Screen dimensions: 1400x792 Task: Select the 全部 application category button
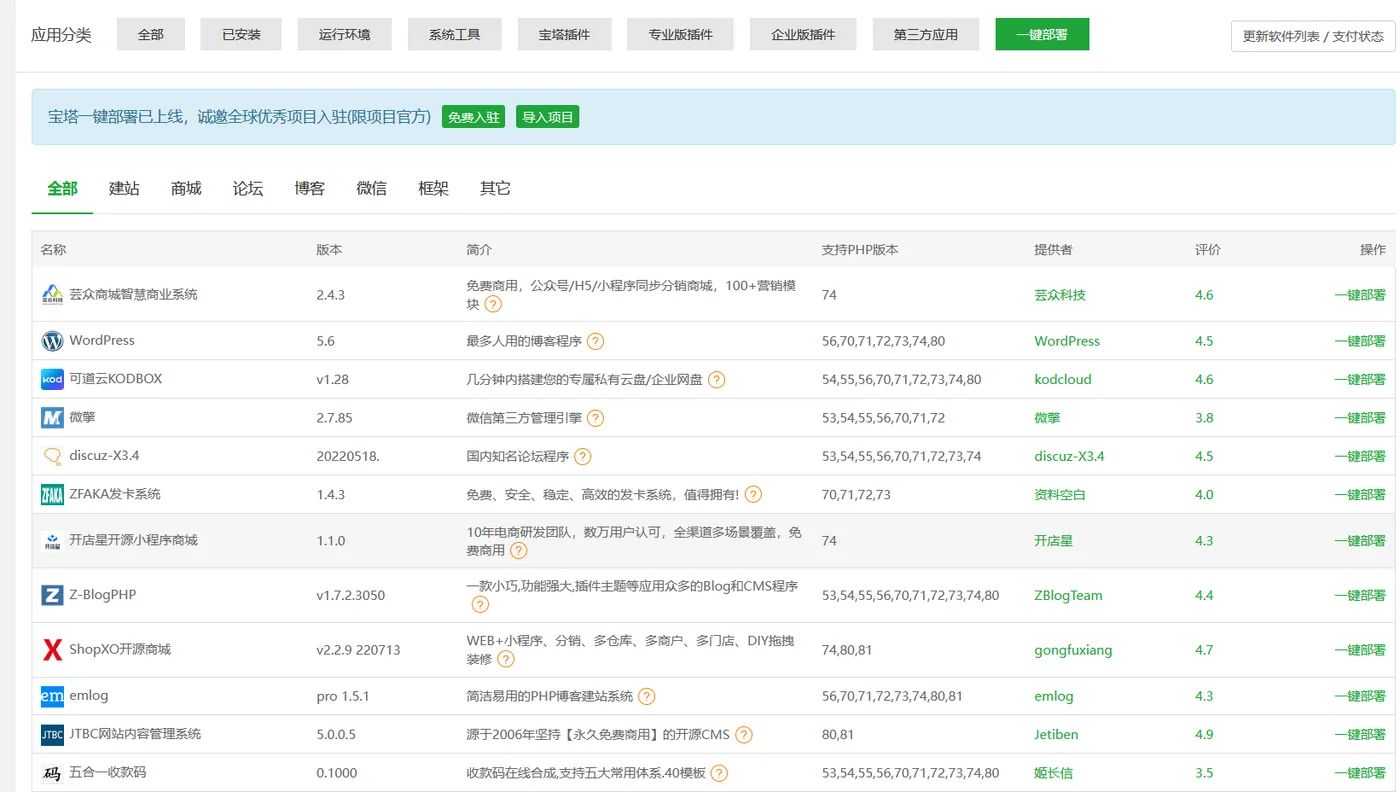pyautogui.click(x=151, y=34)
